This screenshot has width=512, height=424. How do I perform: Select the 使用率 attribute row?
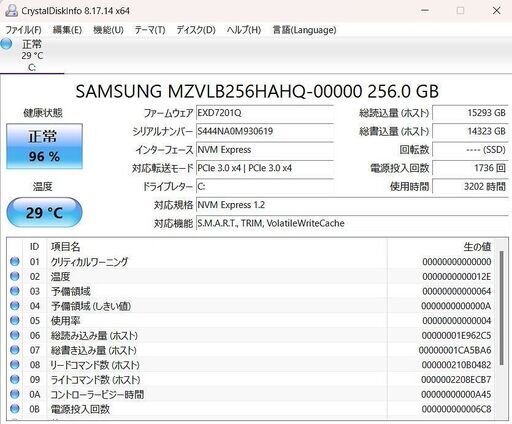pyautogui.click(x=251, y=320)
